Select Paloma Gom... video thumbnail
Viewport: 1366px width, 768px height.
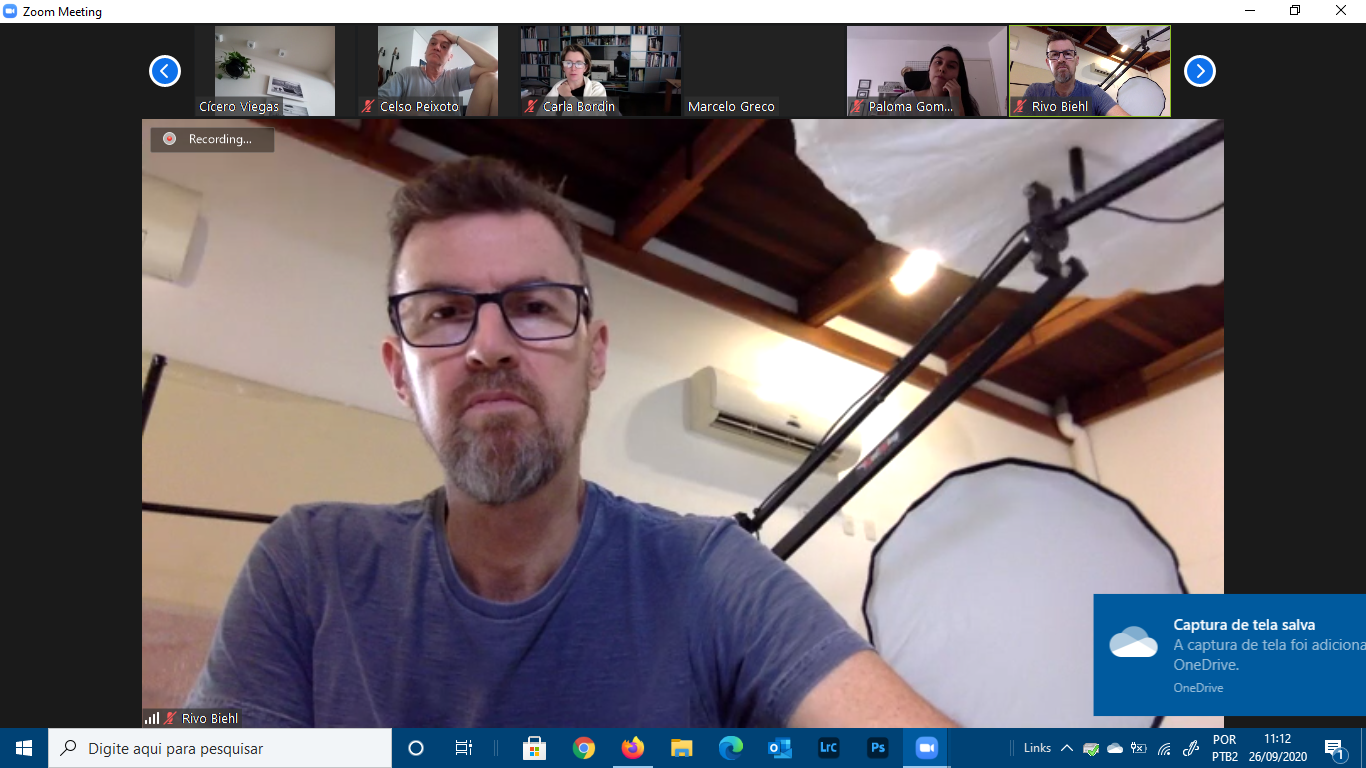tap(926, 71)
